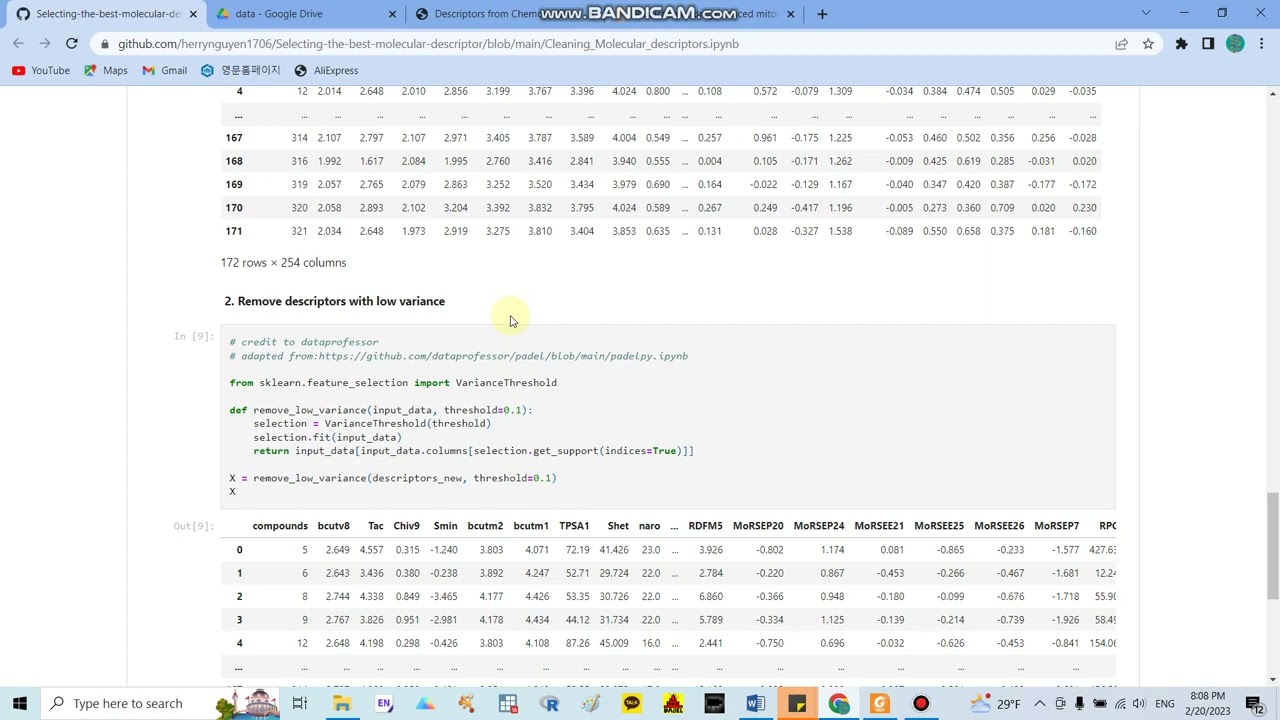The width and height of the screenshot is (1280, 720).
Task: Open the 영문홈페이지 bookmark
Action: point(240,70)
